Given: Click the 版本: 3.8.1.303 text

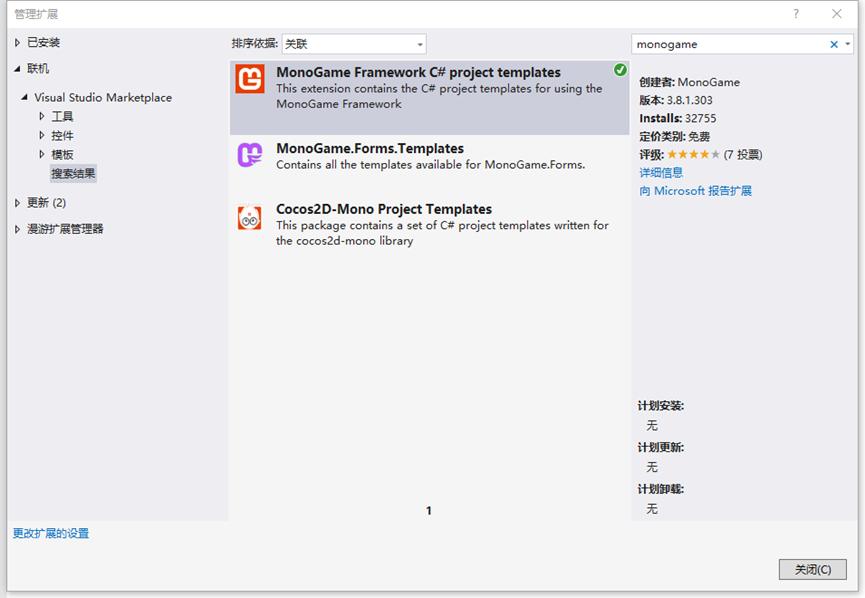Looking at the screenshot, I should point(676,100).
